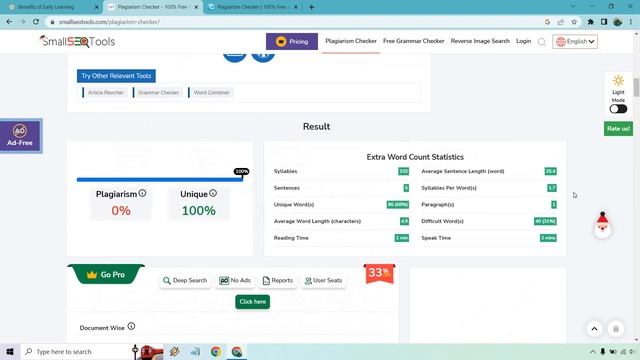Open the Grammar Checker relevant tool link
Image resolution: width=640 pixels, height=360 pixels.
coord(158,93)
